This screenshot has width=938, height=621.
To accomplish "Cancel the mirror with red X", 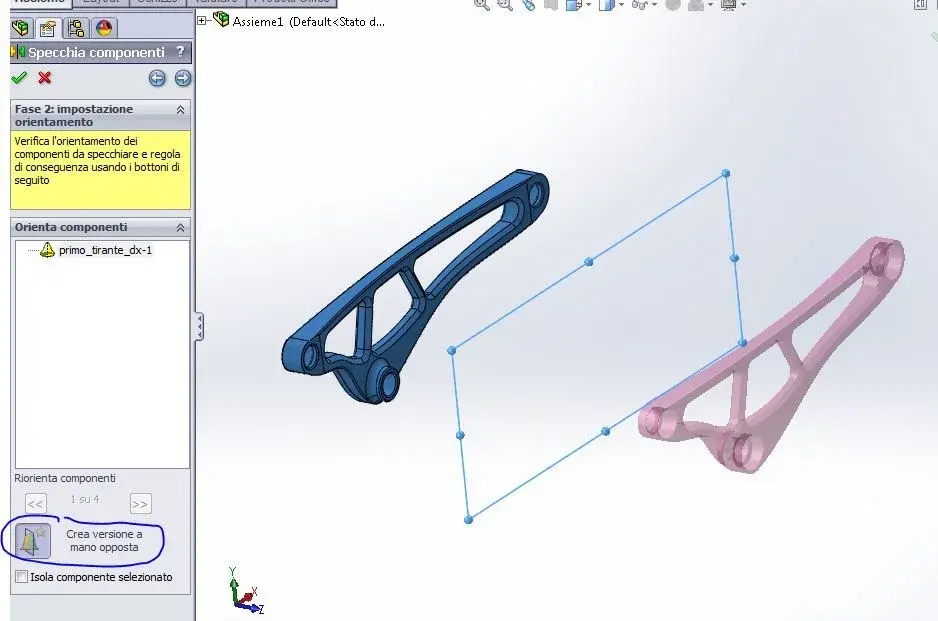I will click(x=44, y=78).
